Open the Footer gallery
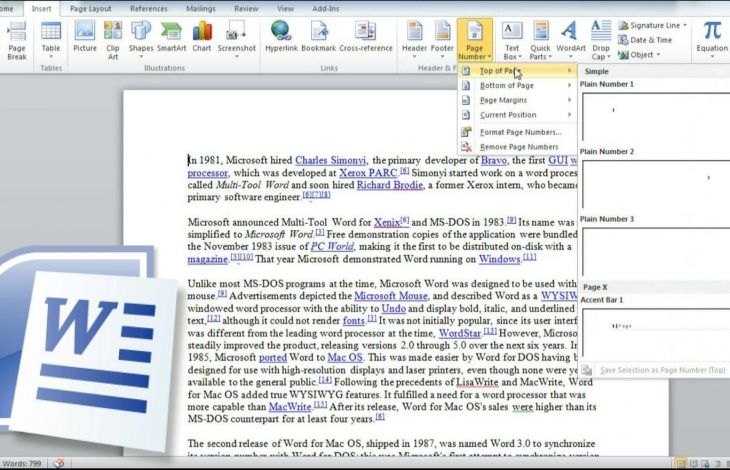The width and height of the screenshot is (730, 470). coord(442,40)
